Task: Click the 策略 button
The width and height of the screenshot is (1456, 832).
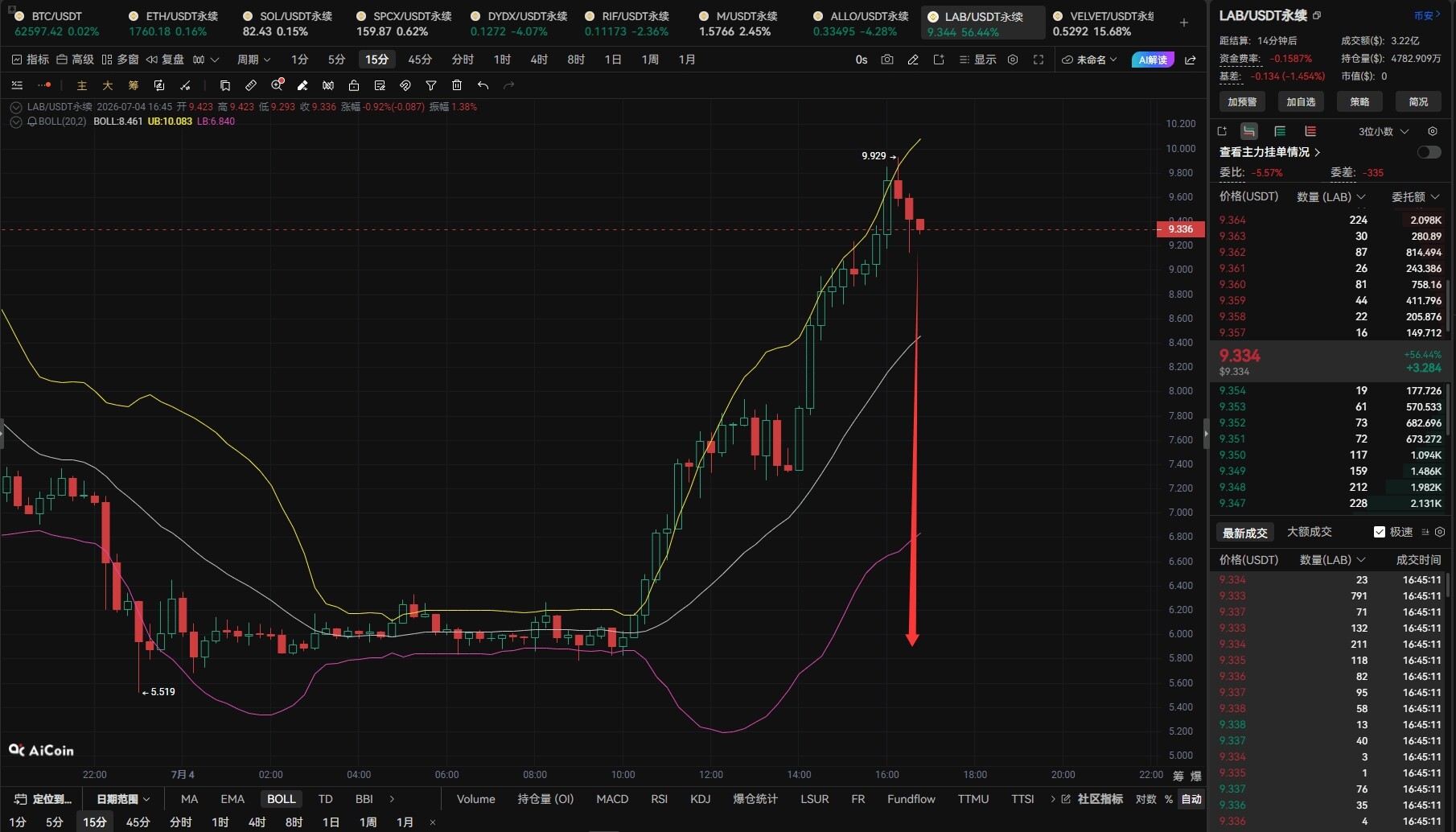Action: click(1359, 101)
